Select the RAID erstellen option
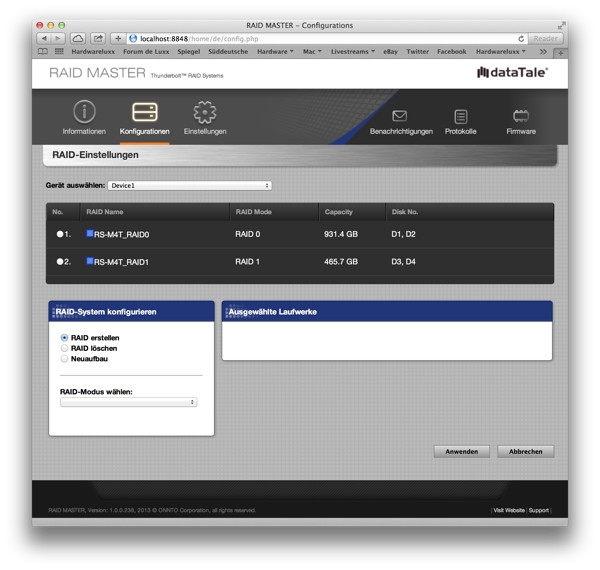The width and height of the screenshot is (600, 570). (64, 338)
